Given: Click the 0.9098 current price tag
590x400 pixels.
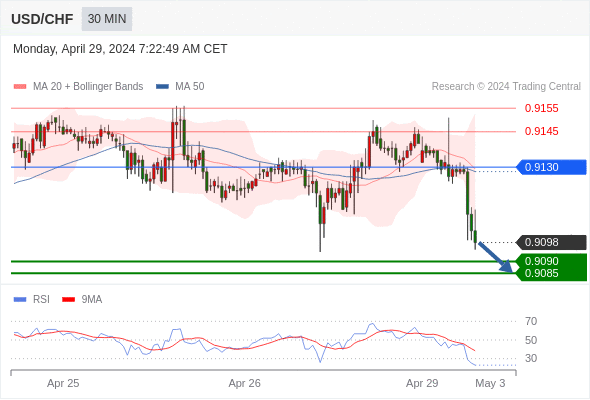Looking at the screenshot, I should [551, 242].
